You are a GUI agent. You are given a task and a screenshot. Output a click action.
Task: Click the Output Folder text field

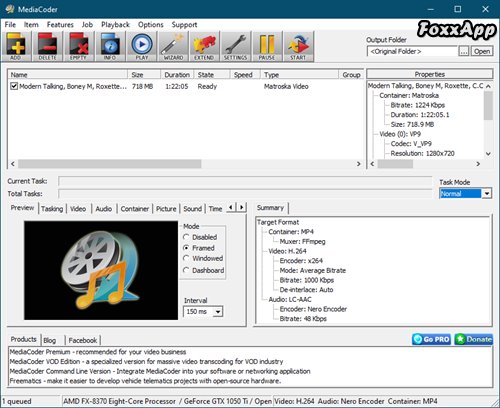click(413, 51)
